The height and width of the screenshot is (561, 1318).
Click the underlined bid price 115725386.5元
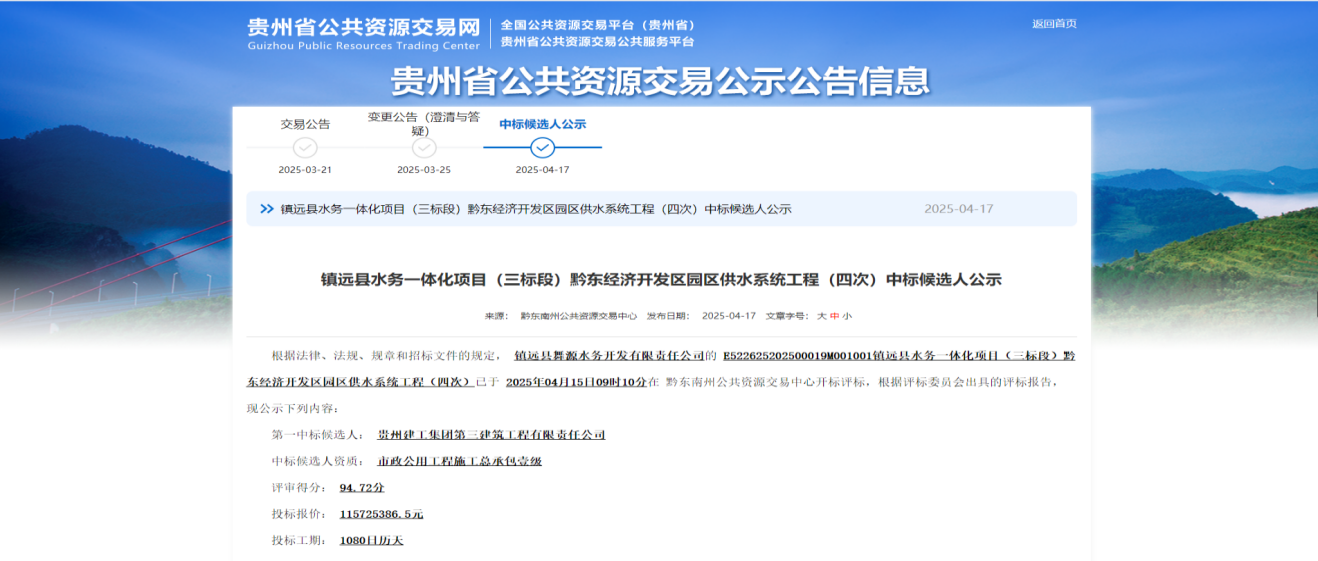pos(381,514)
